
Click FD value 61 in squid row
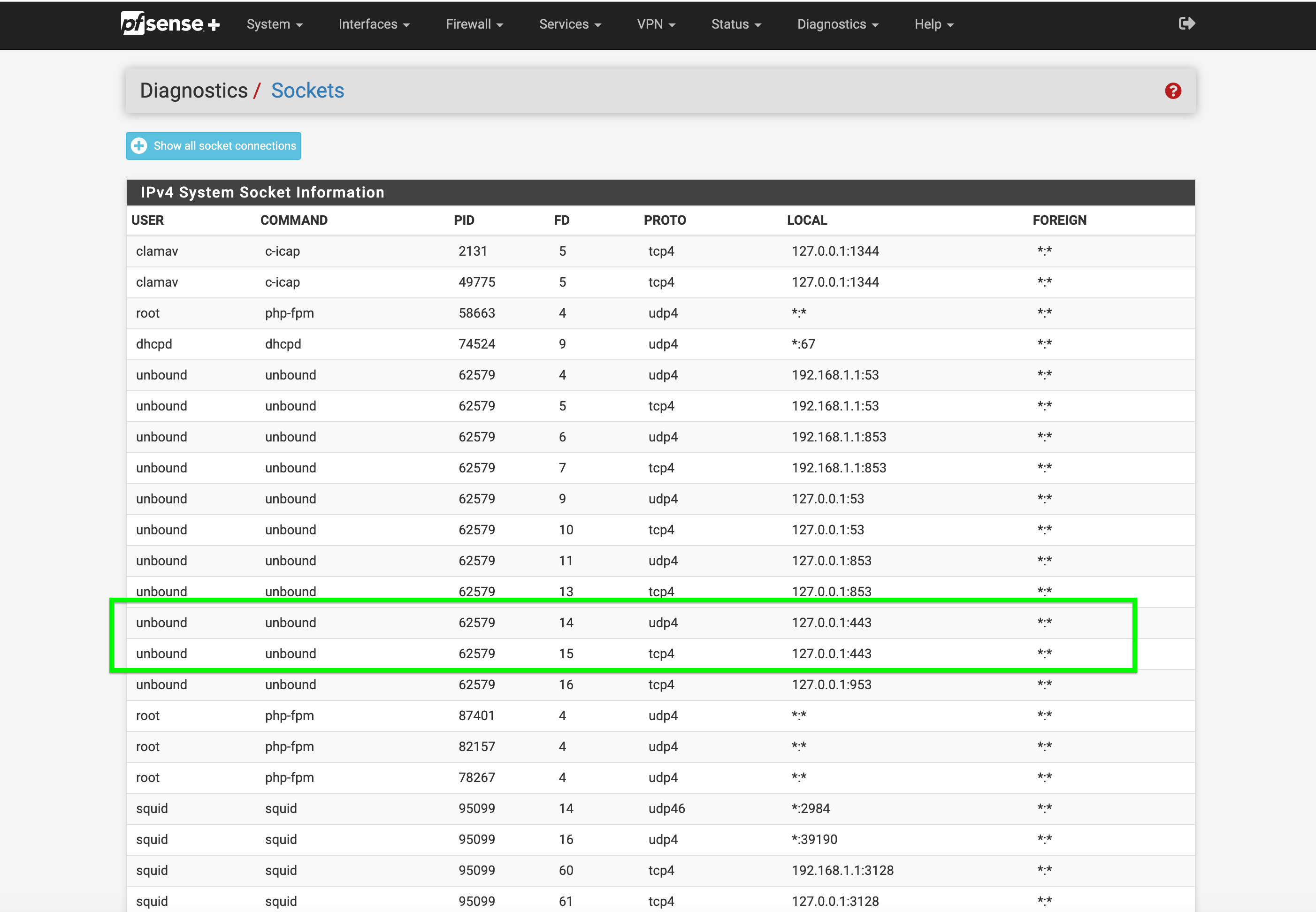pos(566,901)
